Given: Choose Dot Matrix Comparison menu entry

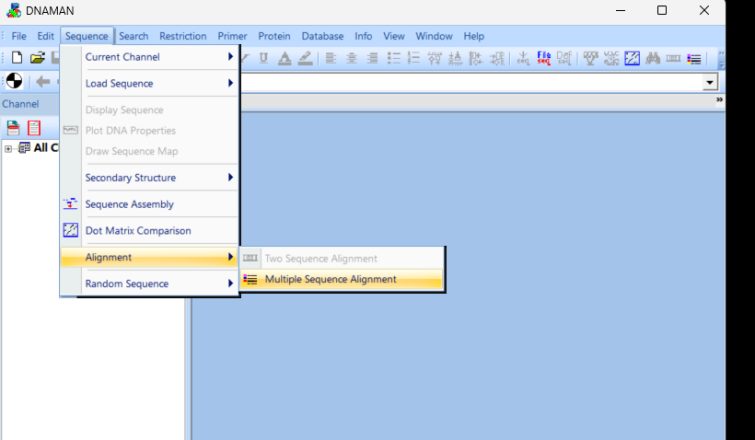Looking at the screenshot, I should (150, 231).
